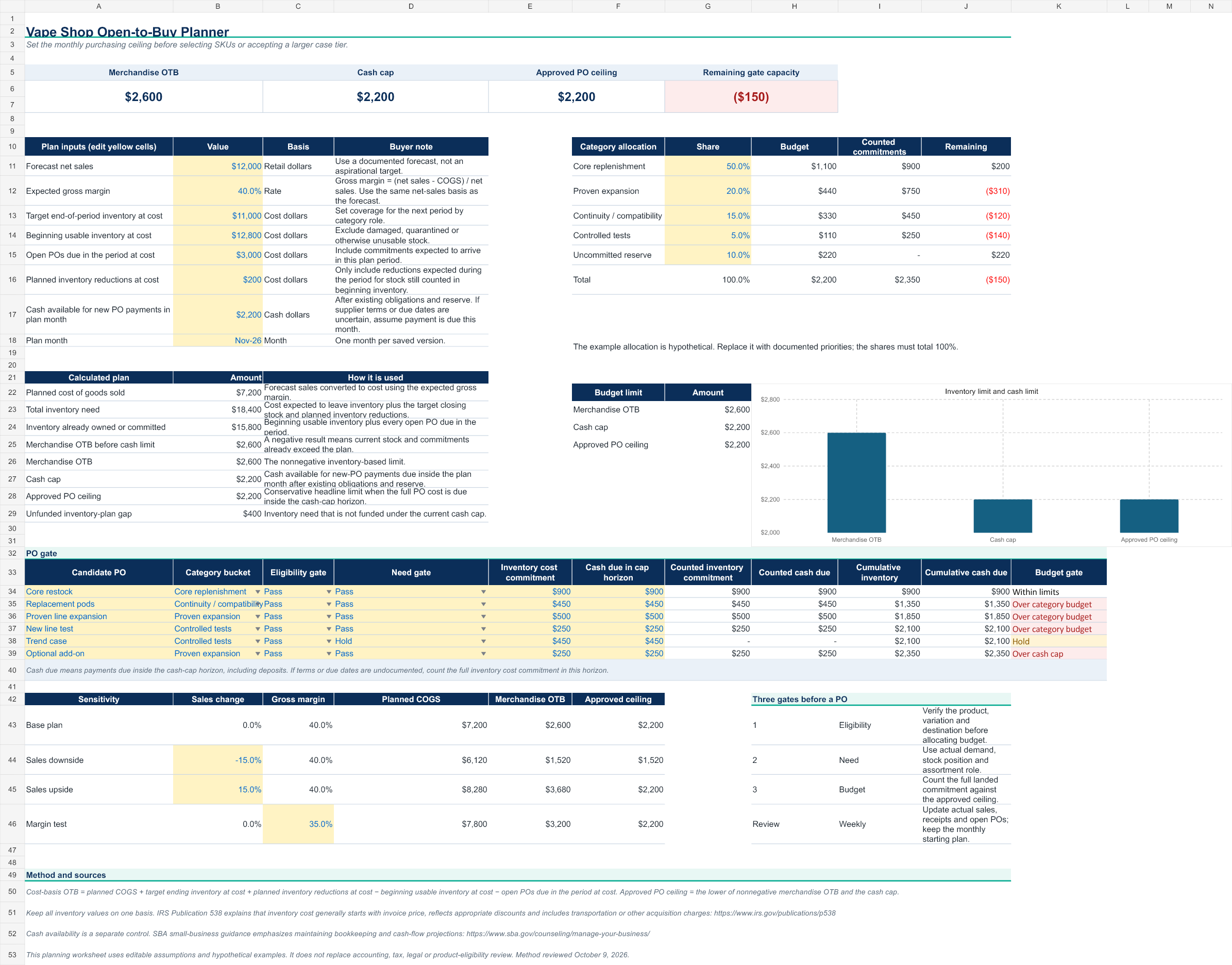Screen dimensions: 1232x965
Task: Click the Three gates before a PO heading
Action: (800, 700)
